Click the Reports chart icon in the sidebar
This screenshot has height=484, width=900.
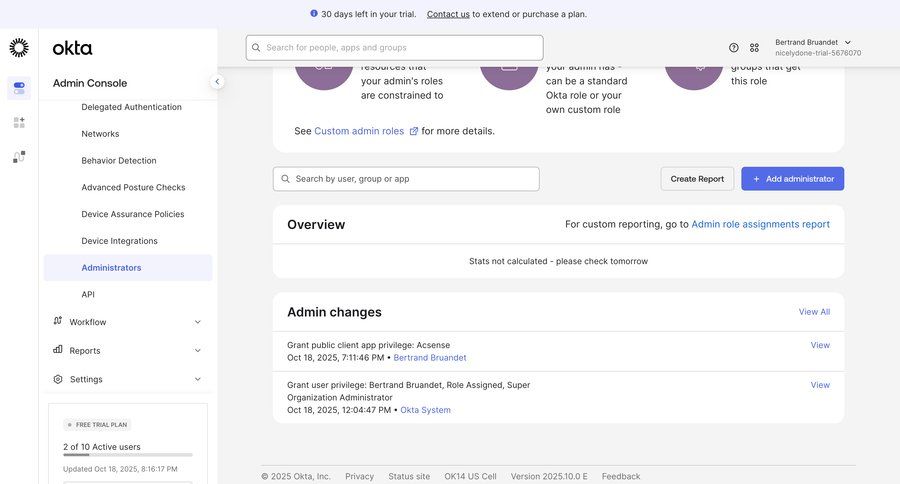click(57, 350)
